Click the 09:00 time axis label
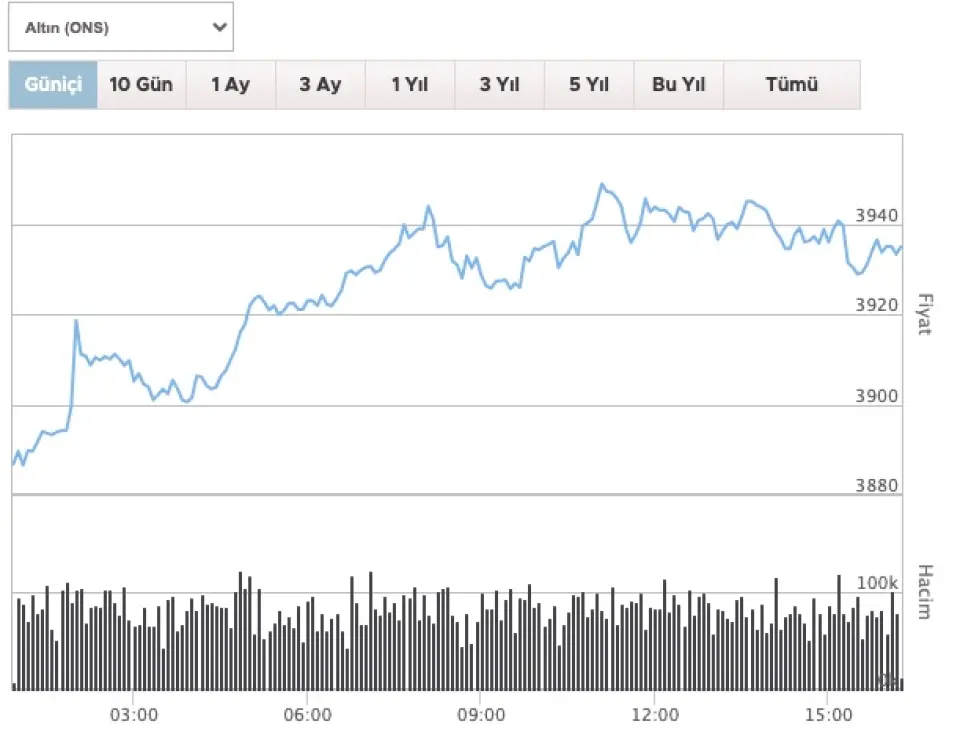 tap(481, 715)
